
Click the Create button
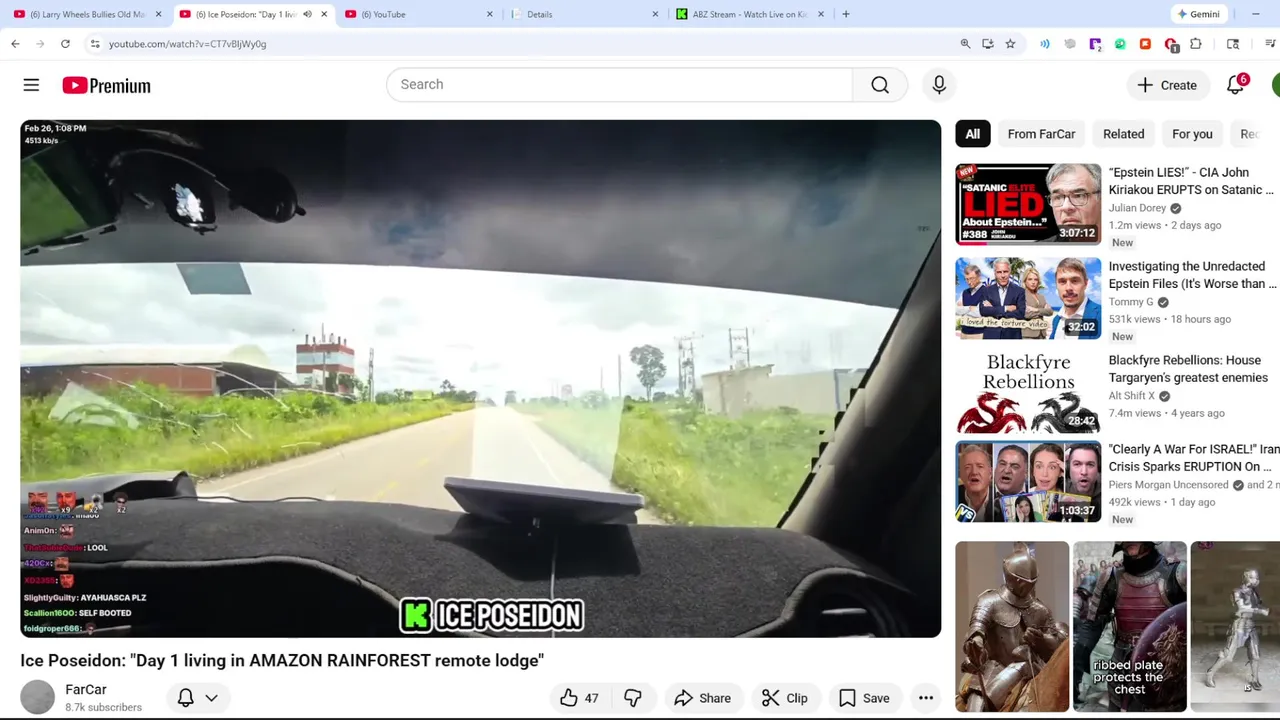1167,85
